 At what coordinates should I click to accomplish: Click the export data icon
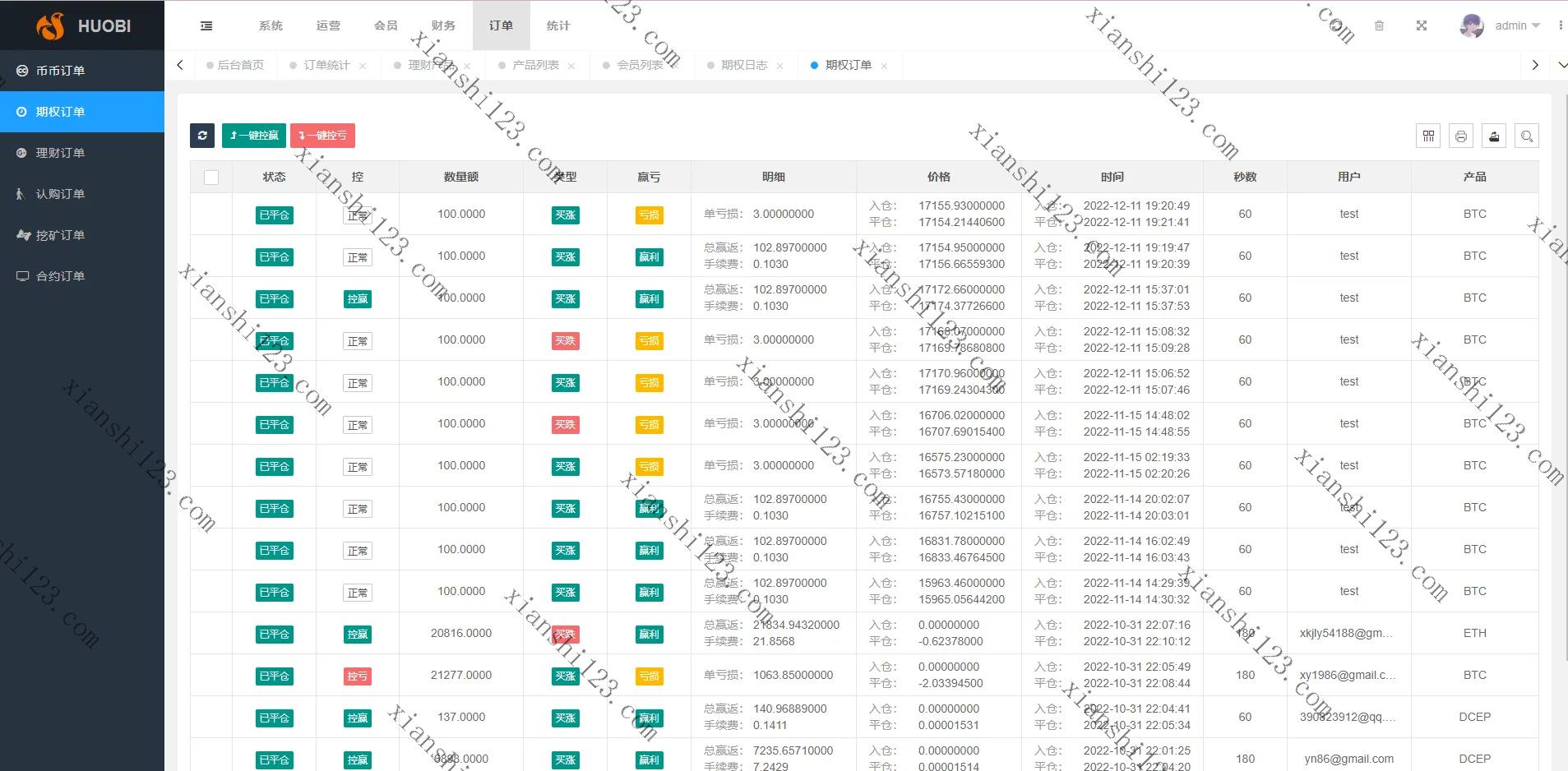(x=1494, y=136)
